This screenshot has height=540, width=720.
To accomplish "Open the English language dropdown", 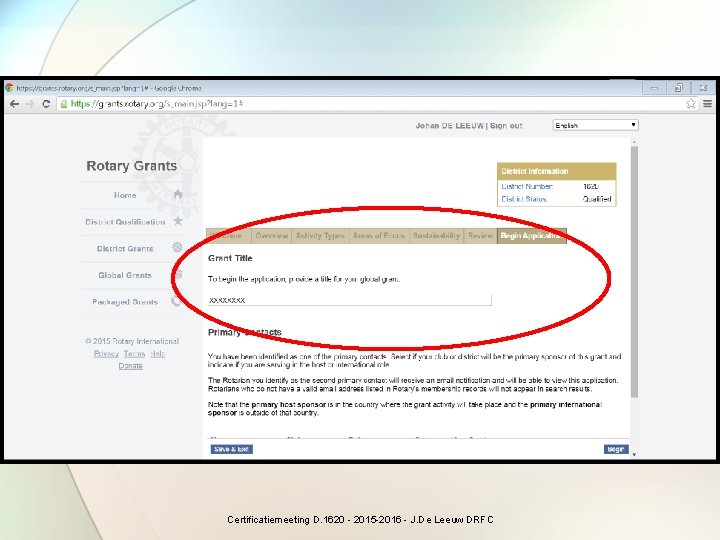I will pos(596,125).
